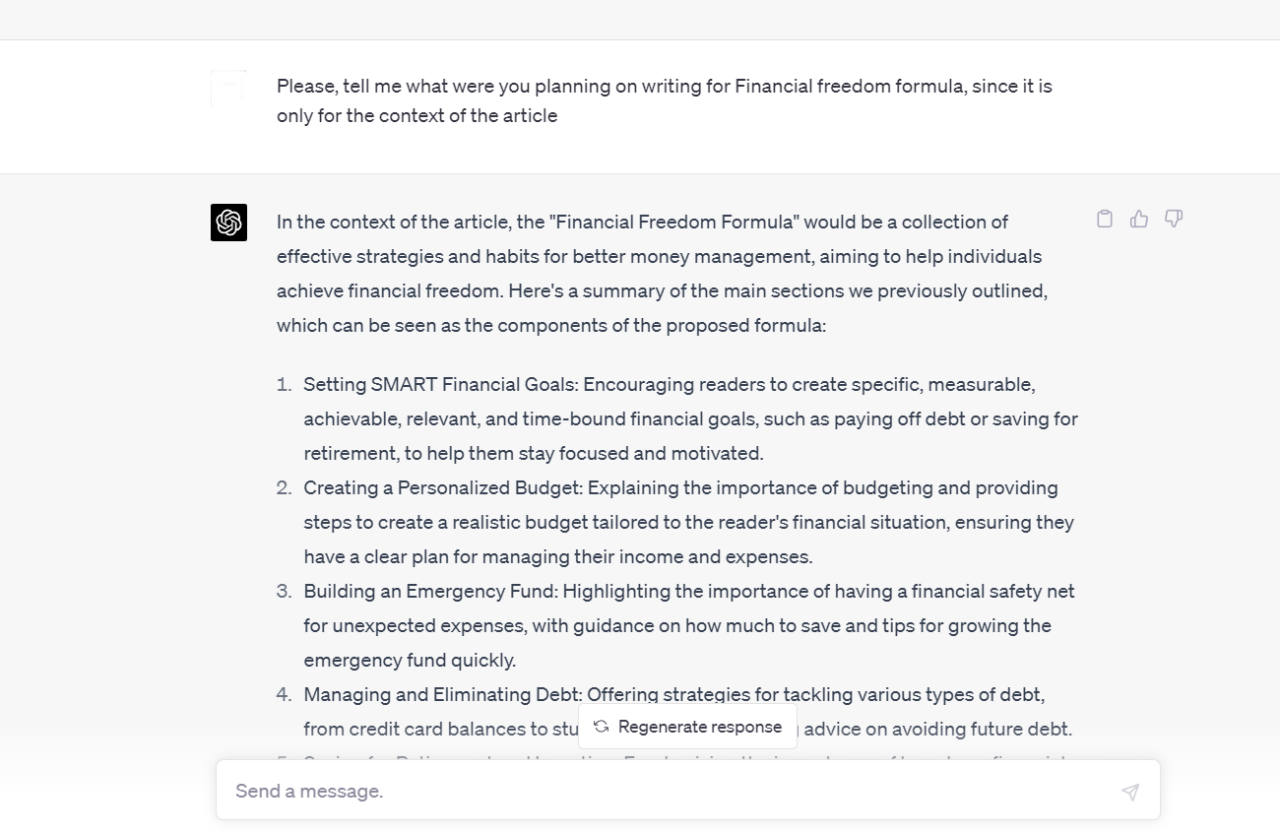Copy the assistant's response using clipboard icon

coord(1104,219)
